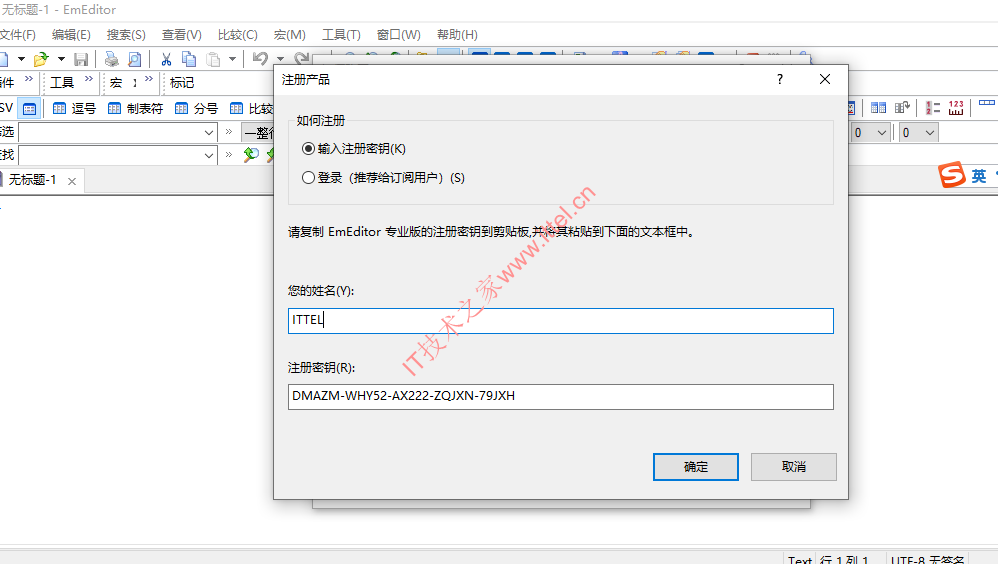Undo last action with the arrow icon
Screen dimensions: 998x564
click(x=260, y=59)
